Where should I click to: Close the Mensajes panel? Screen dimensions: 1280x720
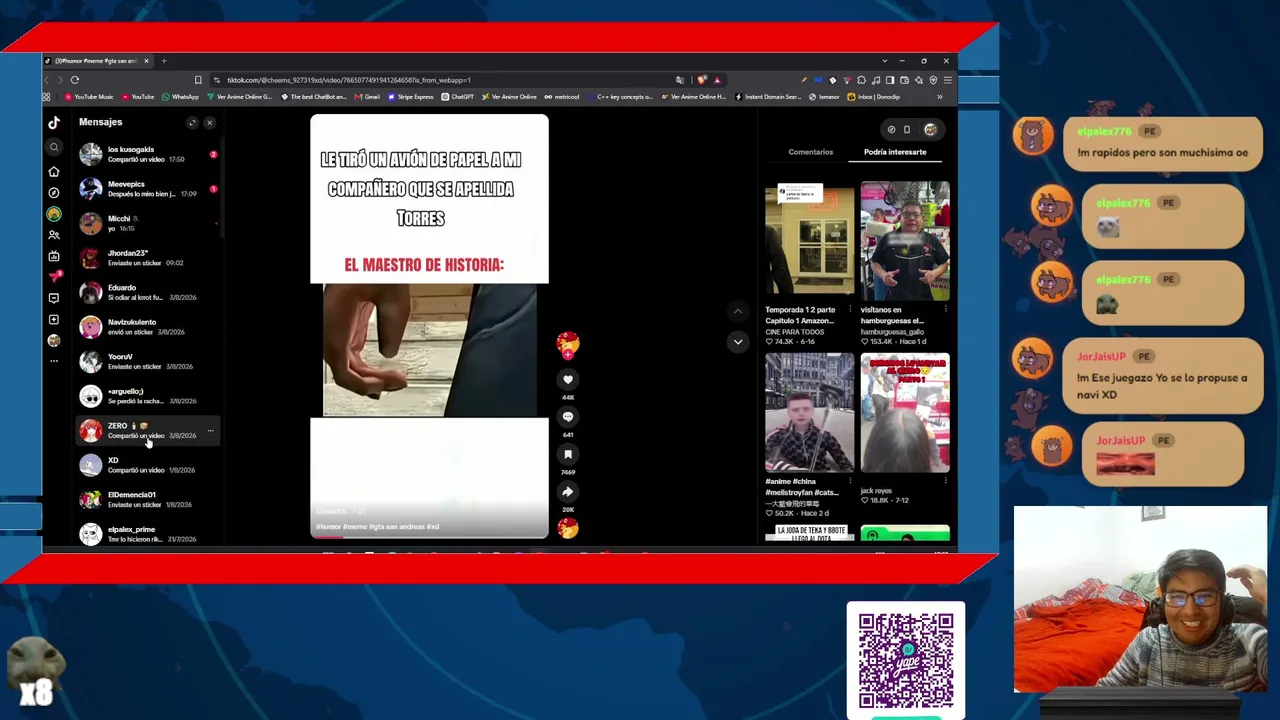(x=209, y=123)
